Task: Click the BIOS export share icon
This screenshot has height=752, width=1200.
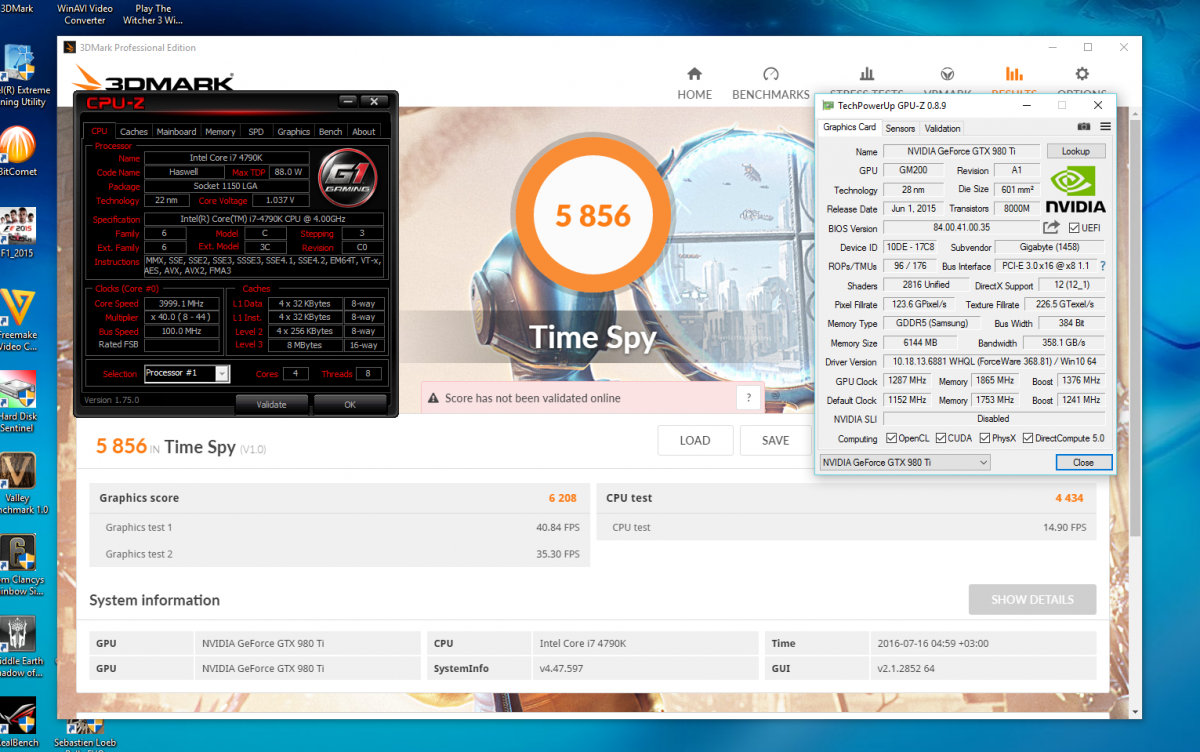Action: pos(1051,228)
